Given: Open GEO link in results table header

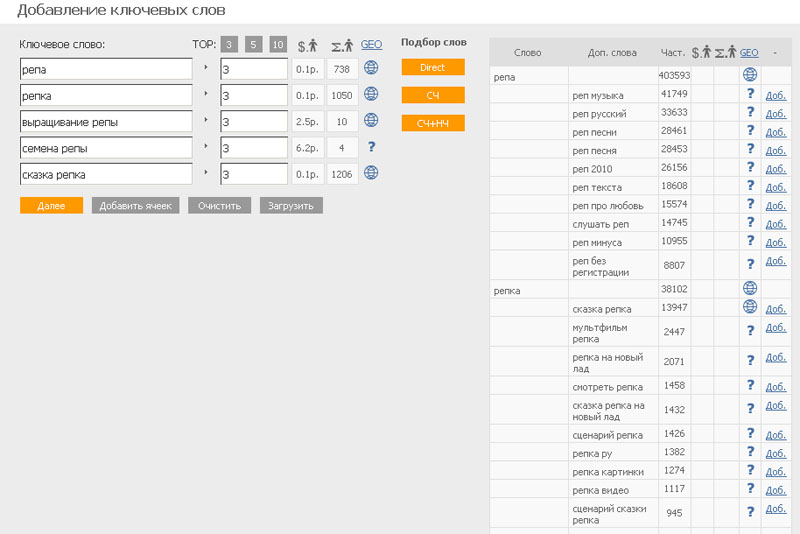Looking at the screenshot, I should (x=749, y=53).
